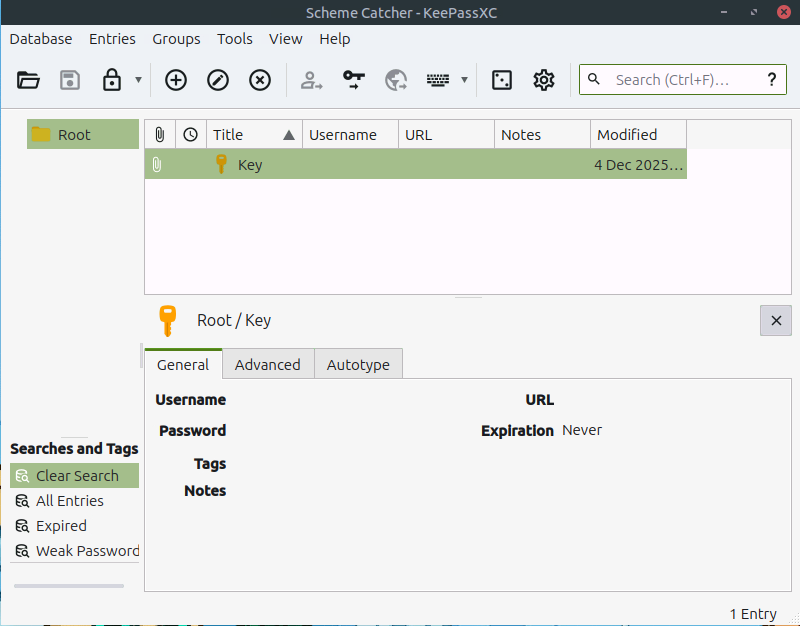The width and height of the screenshot is (800, 626).
Task: Click the Edit Entry pencil icon
Action: point(218,80)
